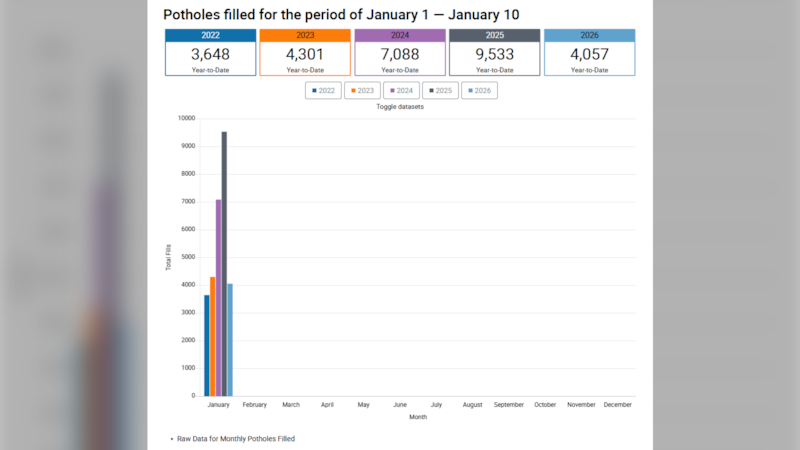Toggle the 2022 dataset legend button
The height and width of the screenshot is (450, 800).
(x=323, y=91)
